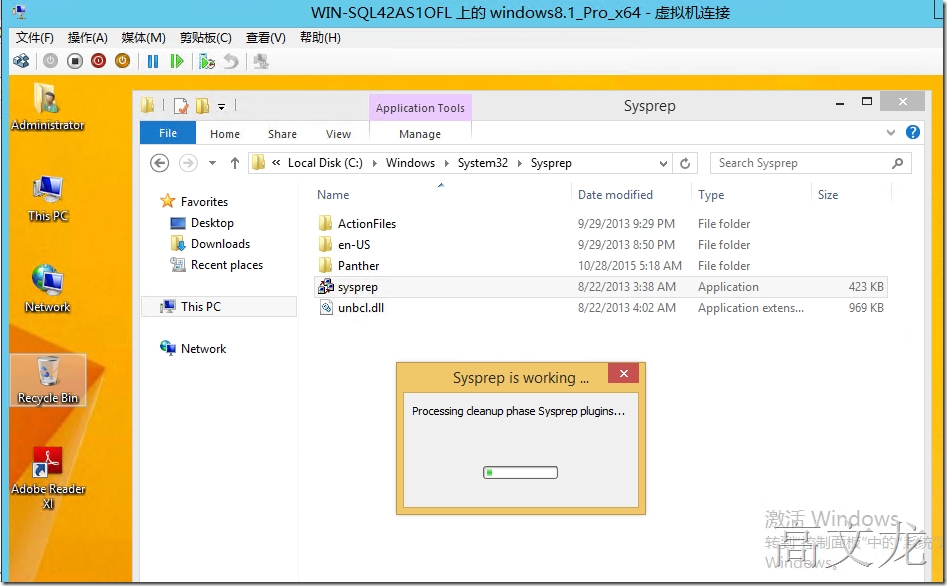The height and width of the screenshot is (586, 947).
Task: Switch to Share ribbon tab
Action: (x=282, y=134)
